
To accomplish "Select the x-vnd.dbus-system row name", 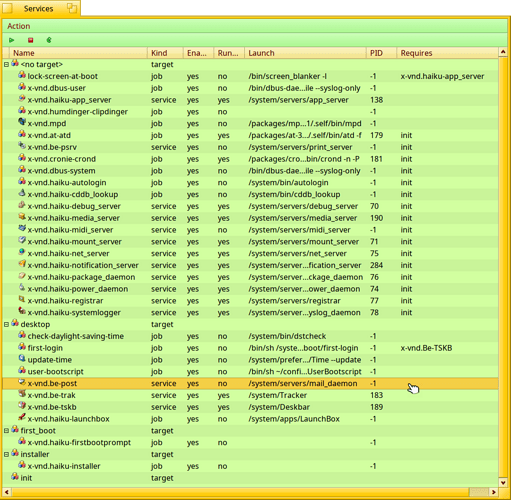I will coord(61,171).
